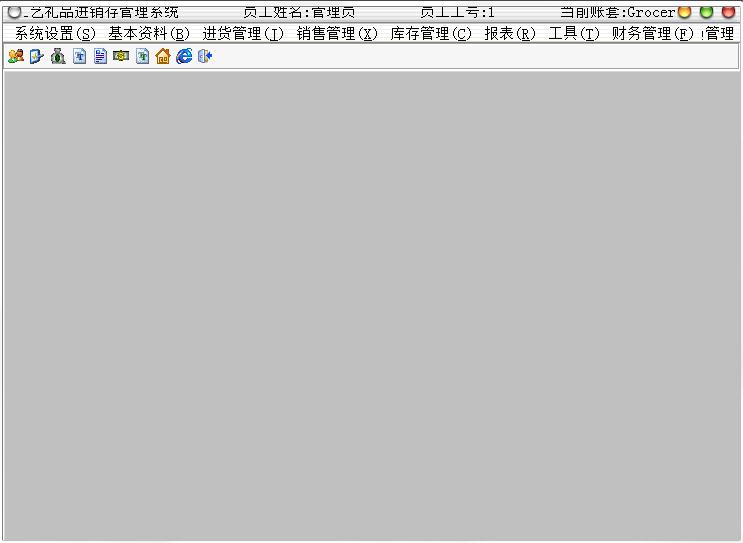Open the 工具(T) menu
This screenshot has width=743, height=543.
click(x=574, y=34)
